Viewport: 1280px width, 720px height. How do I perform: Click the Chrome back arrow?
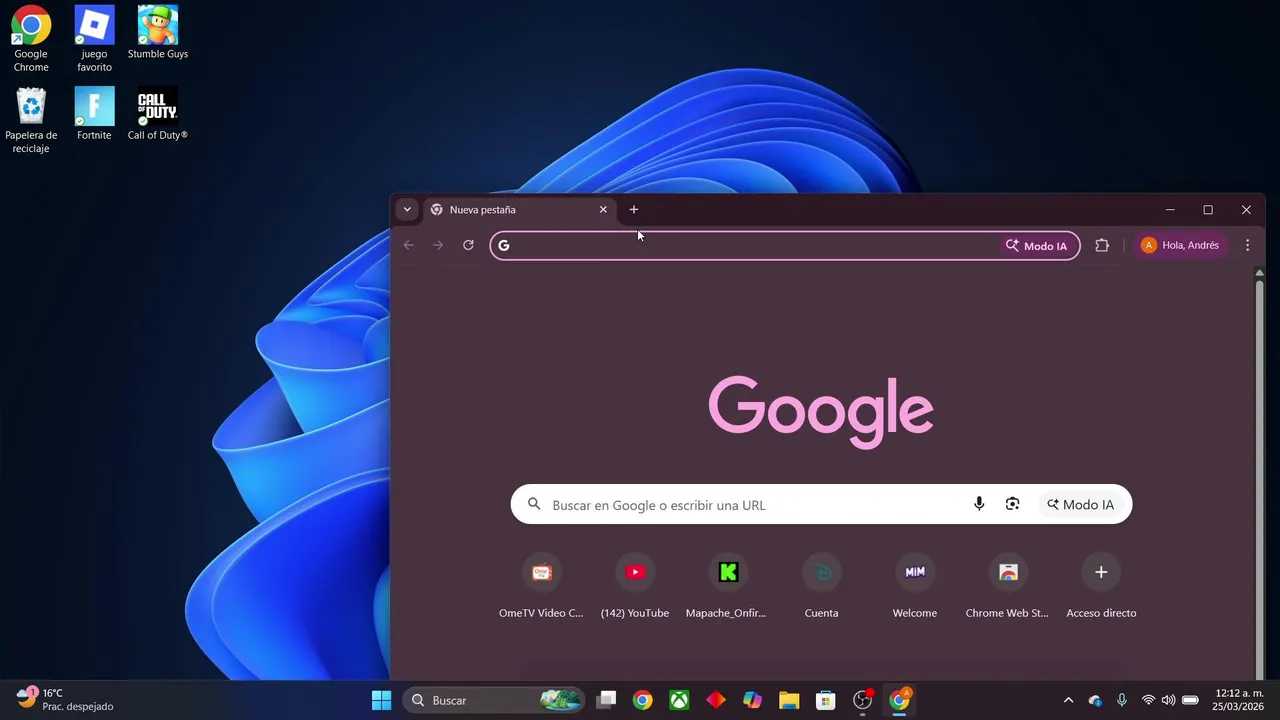pyautogui.click(x=408, y=245)
